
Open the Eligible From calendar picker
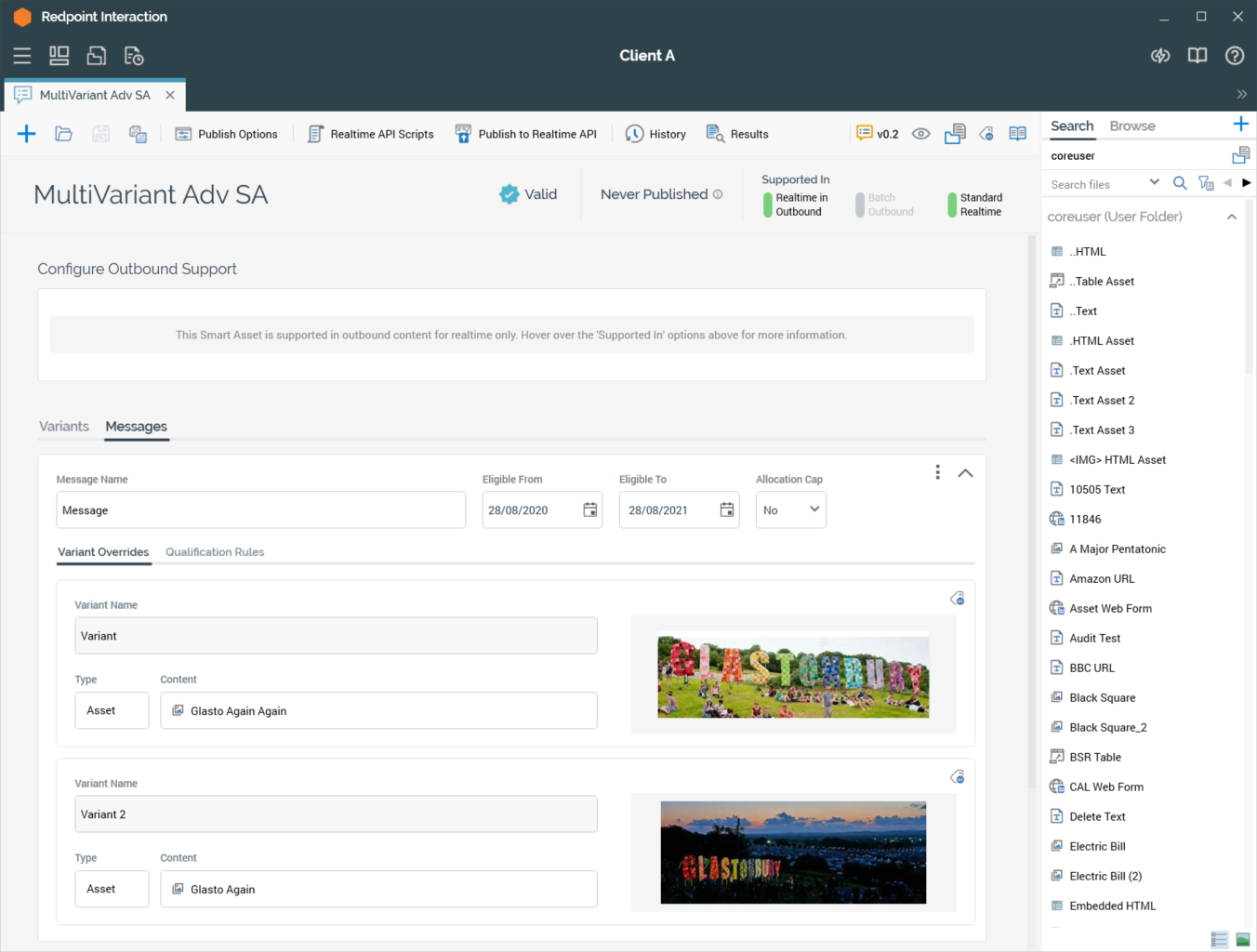pos(589,510)
